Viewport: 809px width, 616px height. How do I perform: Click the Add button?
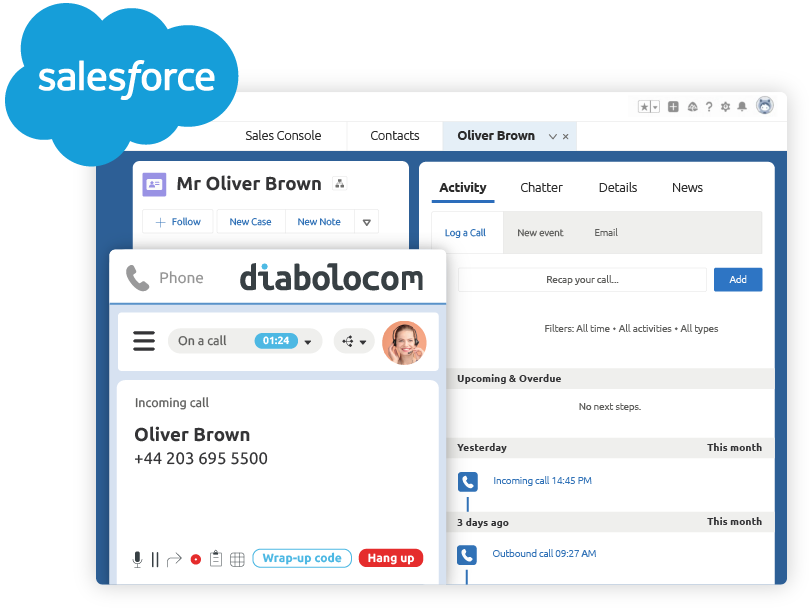[738, 280]
